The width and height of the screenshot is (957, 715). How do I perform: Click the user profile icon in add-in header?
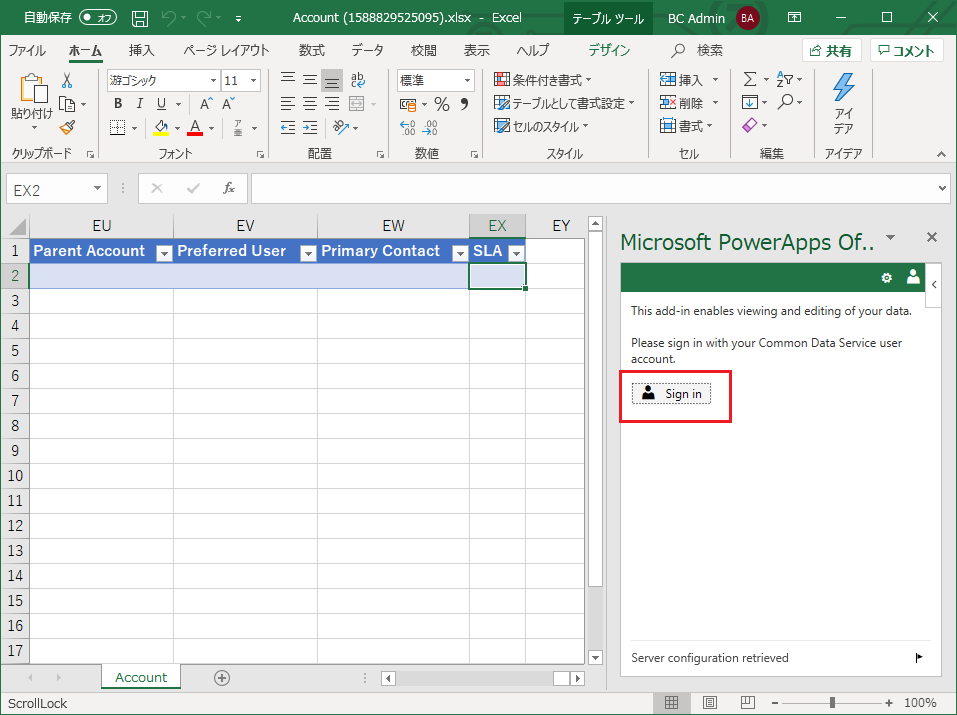[x=913, y=277]
